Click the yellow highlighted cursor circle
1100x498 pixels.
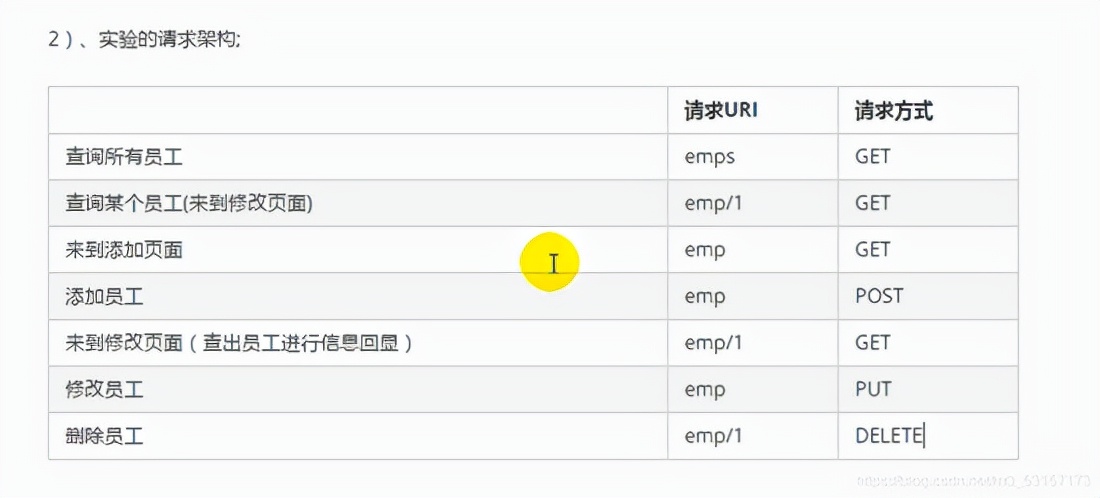(x=550, y=262)
